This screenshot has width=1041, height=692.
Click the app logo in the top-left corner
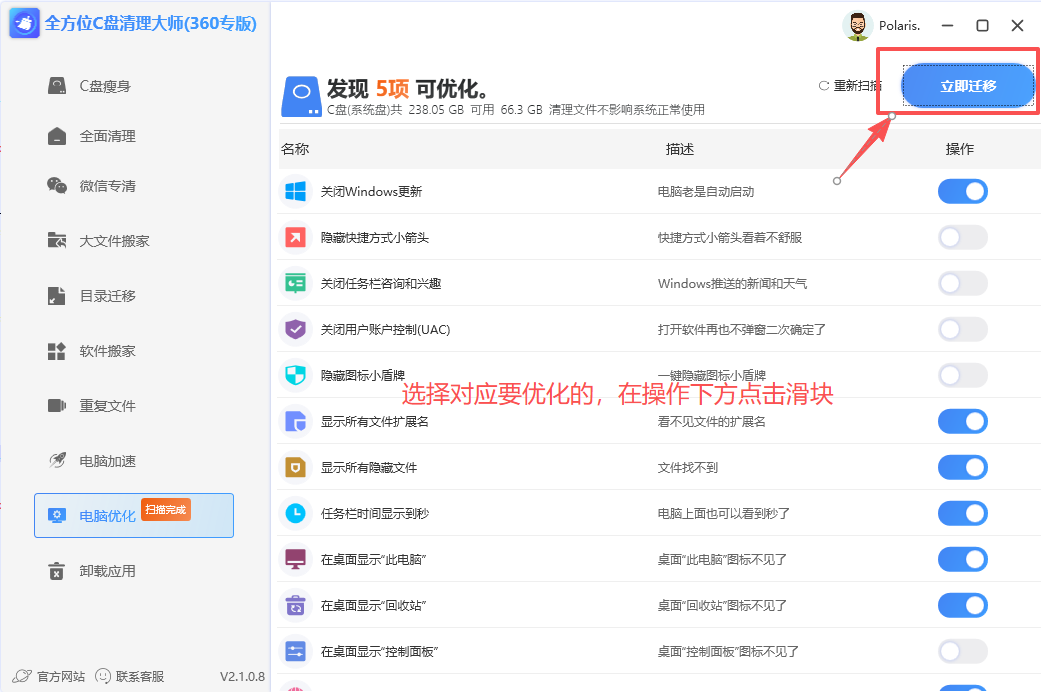pos(23,22)
